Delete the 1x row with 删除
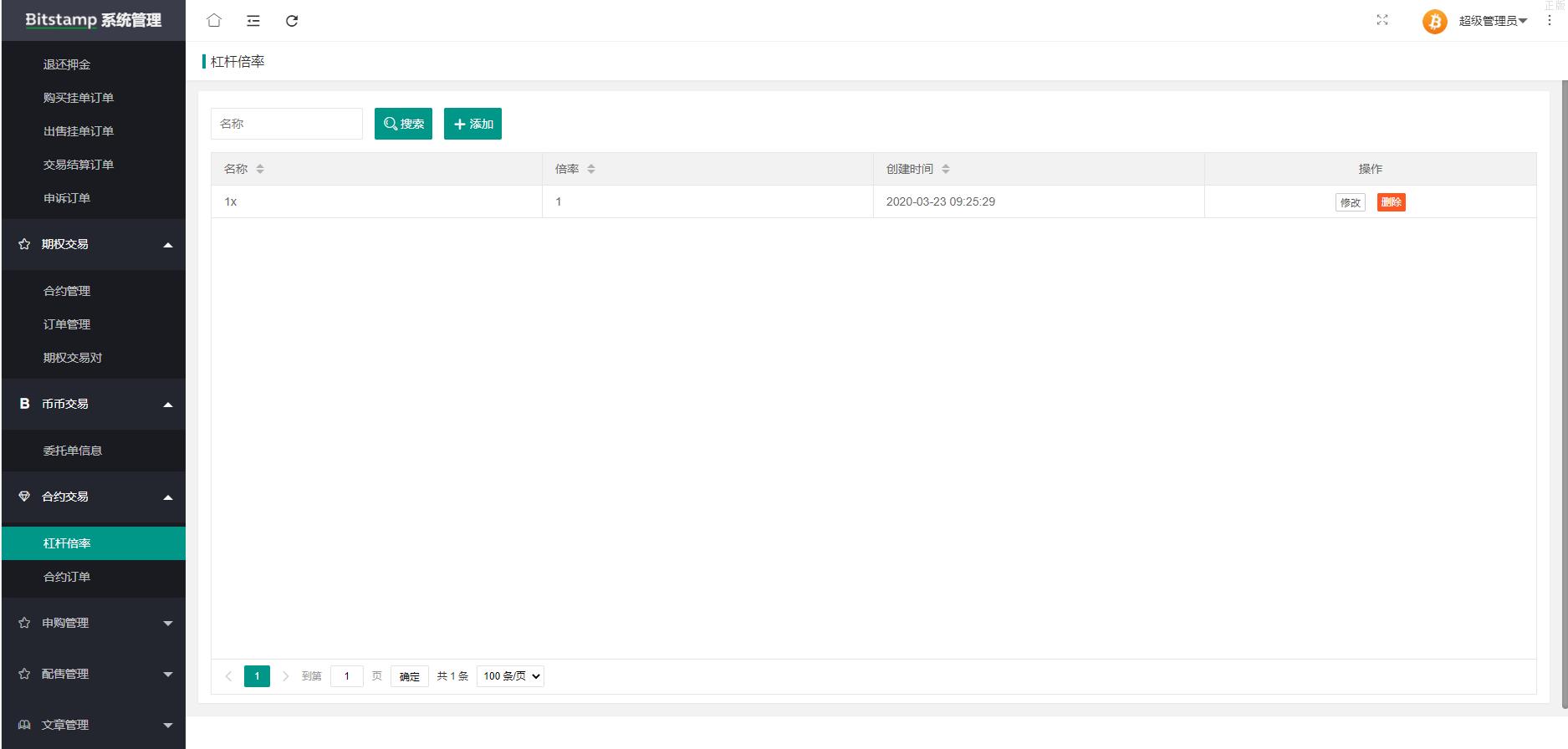Image resolution: width=1568 pixels, height=749 pixels. 1391,202
